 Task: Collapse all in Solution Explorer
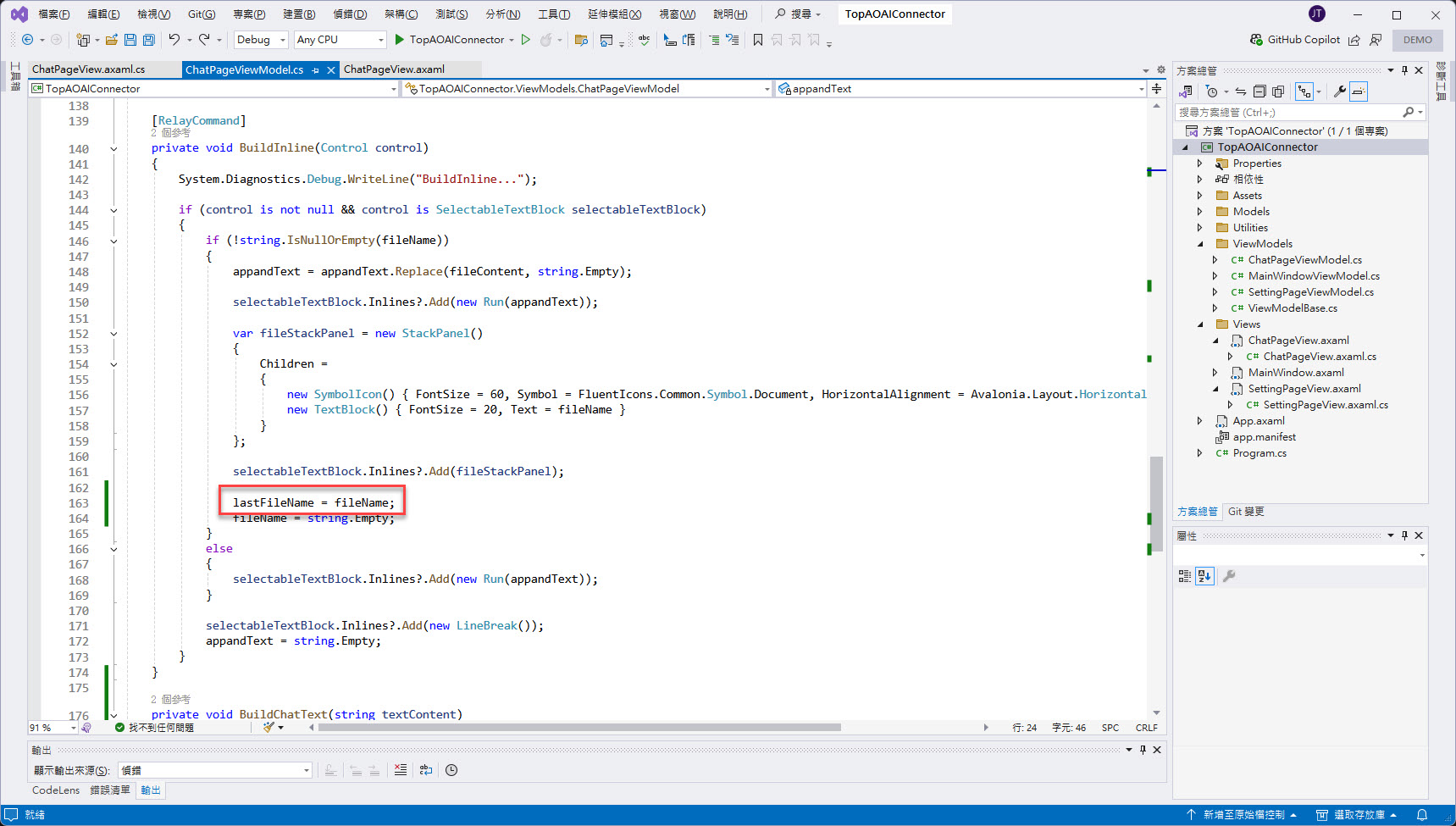[x=1259, y=91]
